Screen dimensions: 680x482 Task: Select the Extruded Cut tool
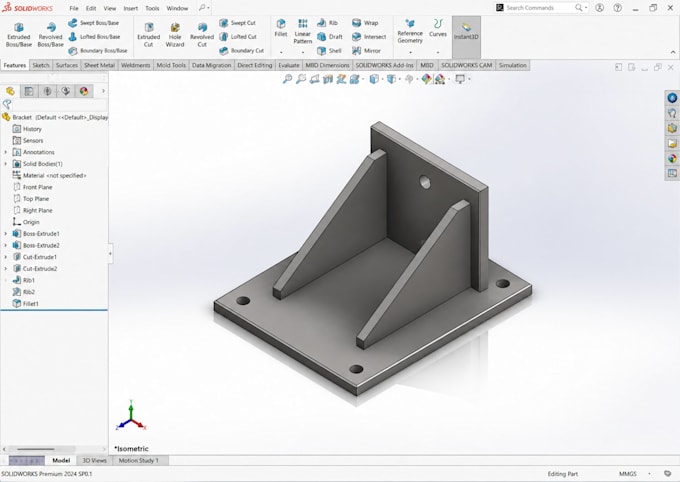(148, 35)
